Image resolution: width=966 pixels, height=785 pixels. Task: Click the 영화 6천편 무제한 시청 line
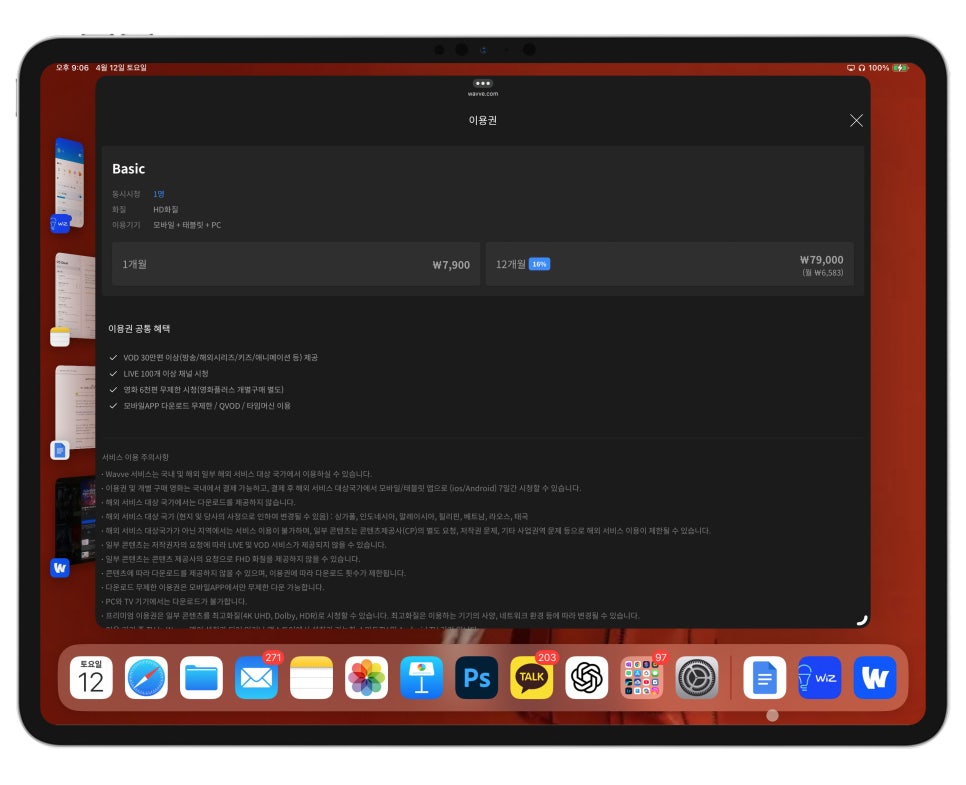(203, 389)
